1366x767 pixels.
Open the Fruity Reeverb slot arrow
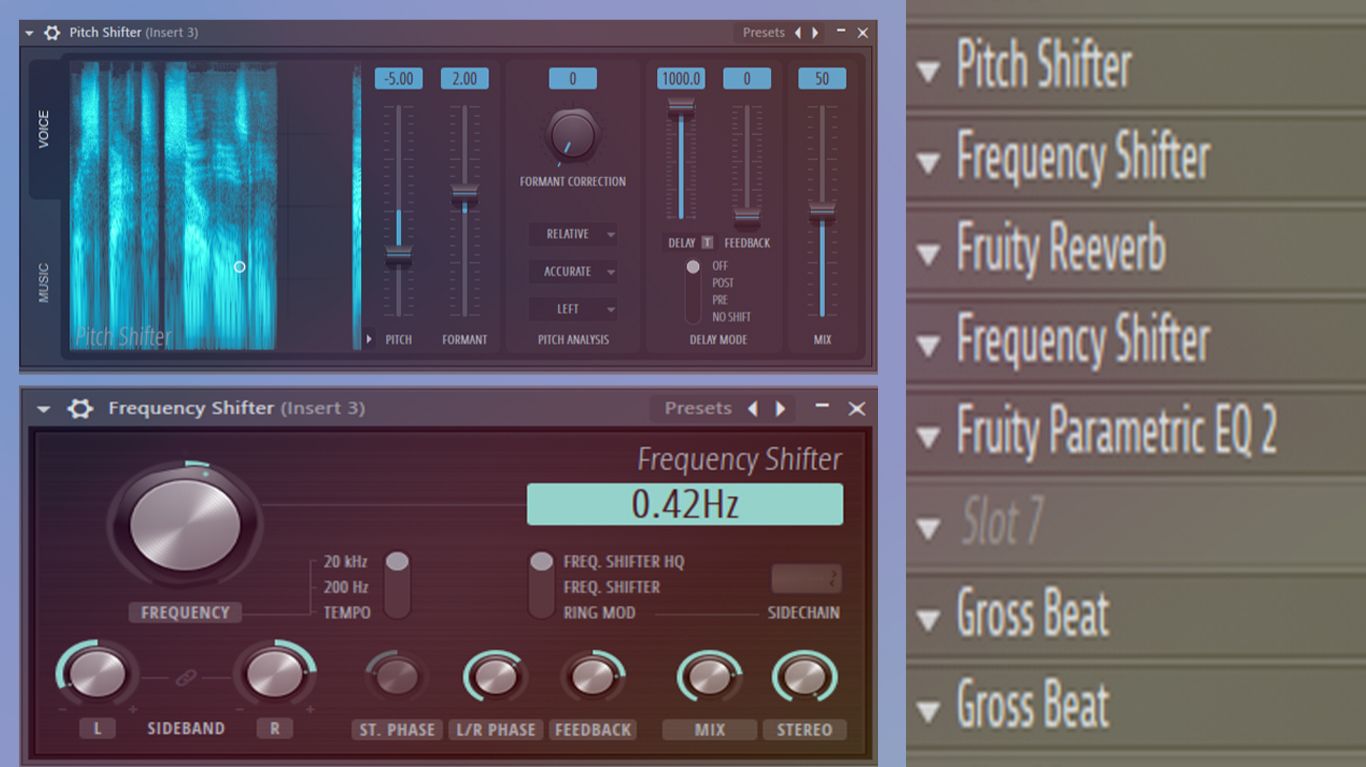click(x=929, y=254)
